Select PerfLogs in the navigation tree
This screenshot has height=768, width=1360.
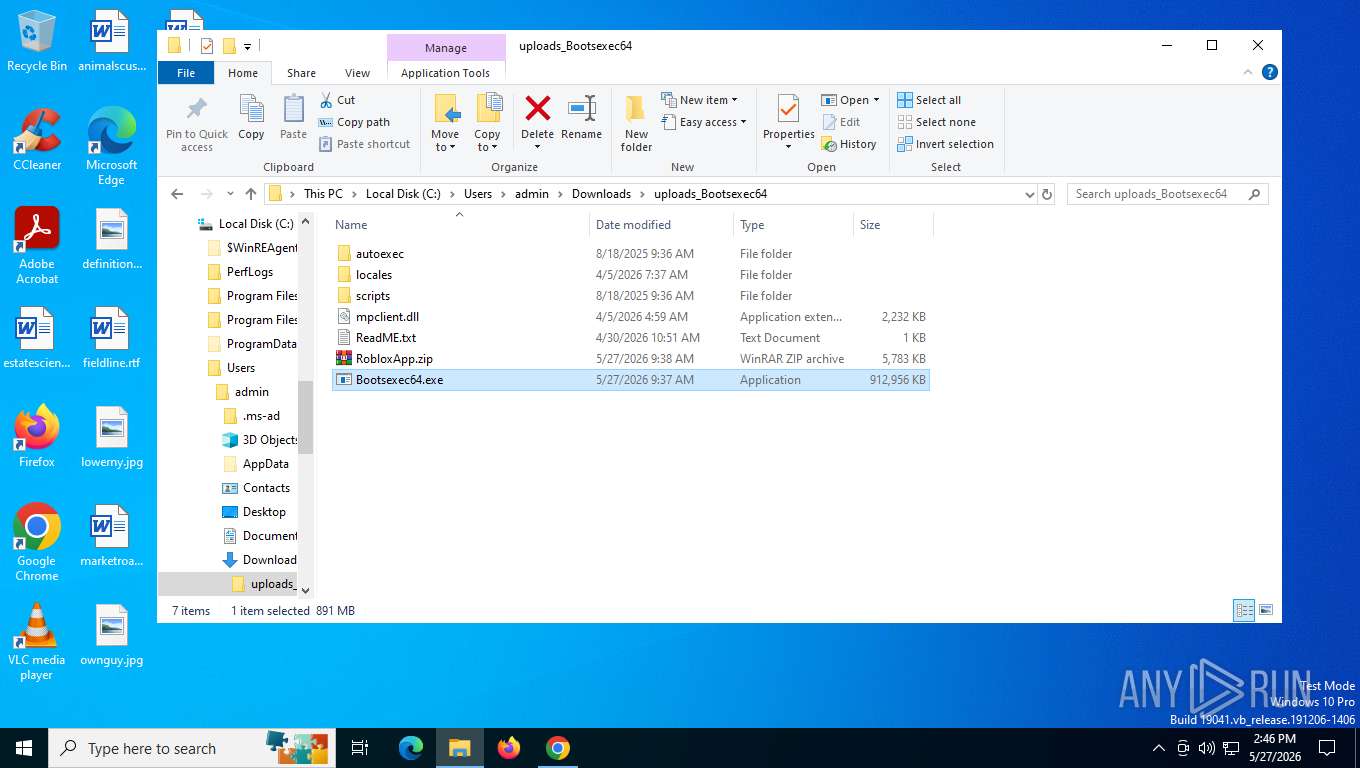(x=249, y=272)
